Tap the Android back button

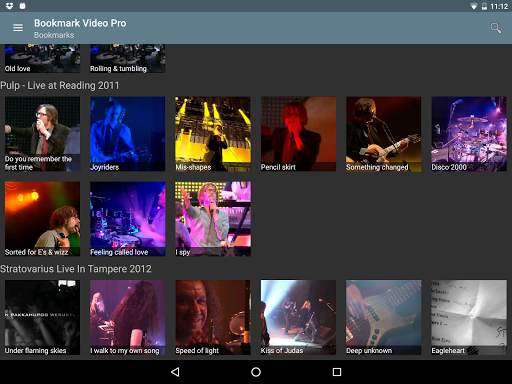click(x=175, y=372)
